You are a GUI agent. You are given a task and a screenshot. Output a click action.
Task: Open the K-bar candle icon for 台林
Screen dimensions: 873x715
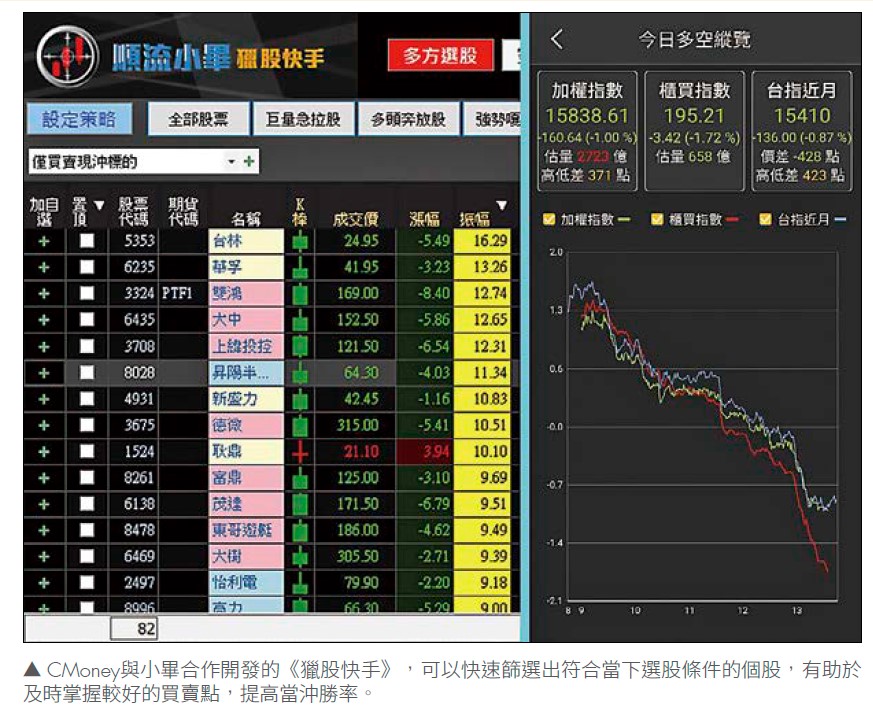(x=300, y=241)
